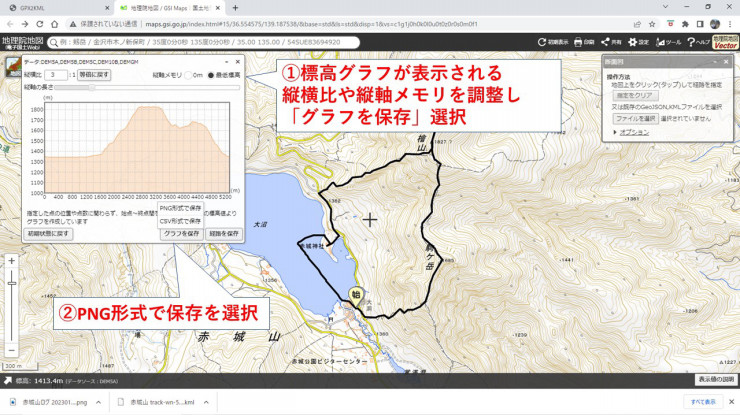This screenshot has width=740, height=415.
Task: Share this page via address bar icon
Action: coord(638,24)
